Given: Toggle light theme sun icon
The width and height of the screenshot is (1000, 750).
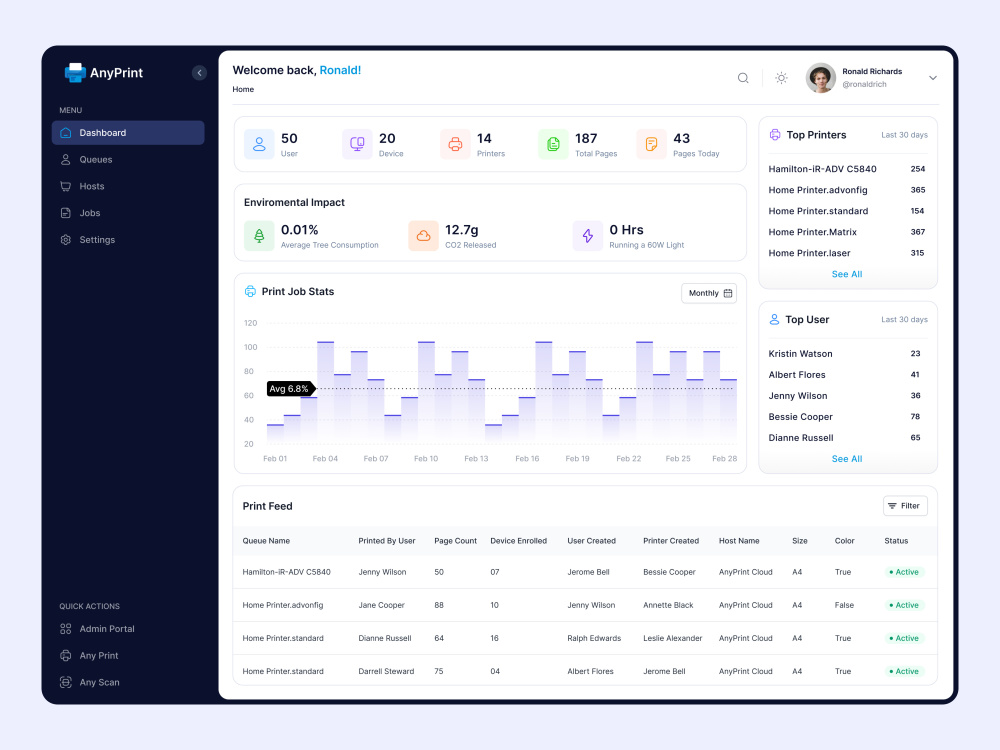Looking at the screenshot, I should coord(781,78).
